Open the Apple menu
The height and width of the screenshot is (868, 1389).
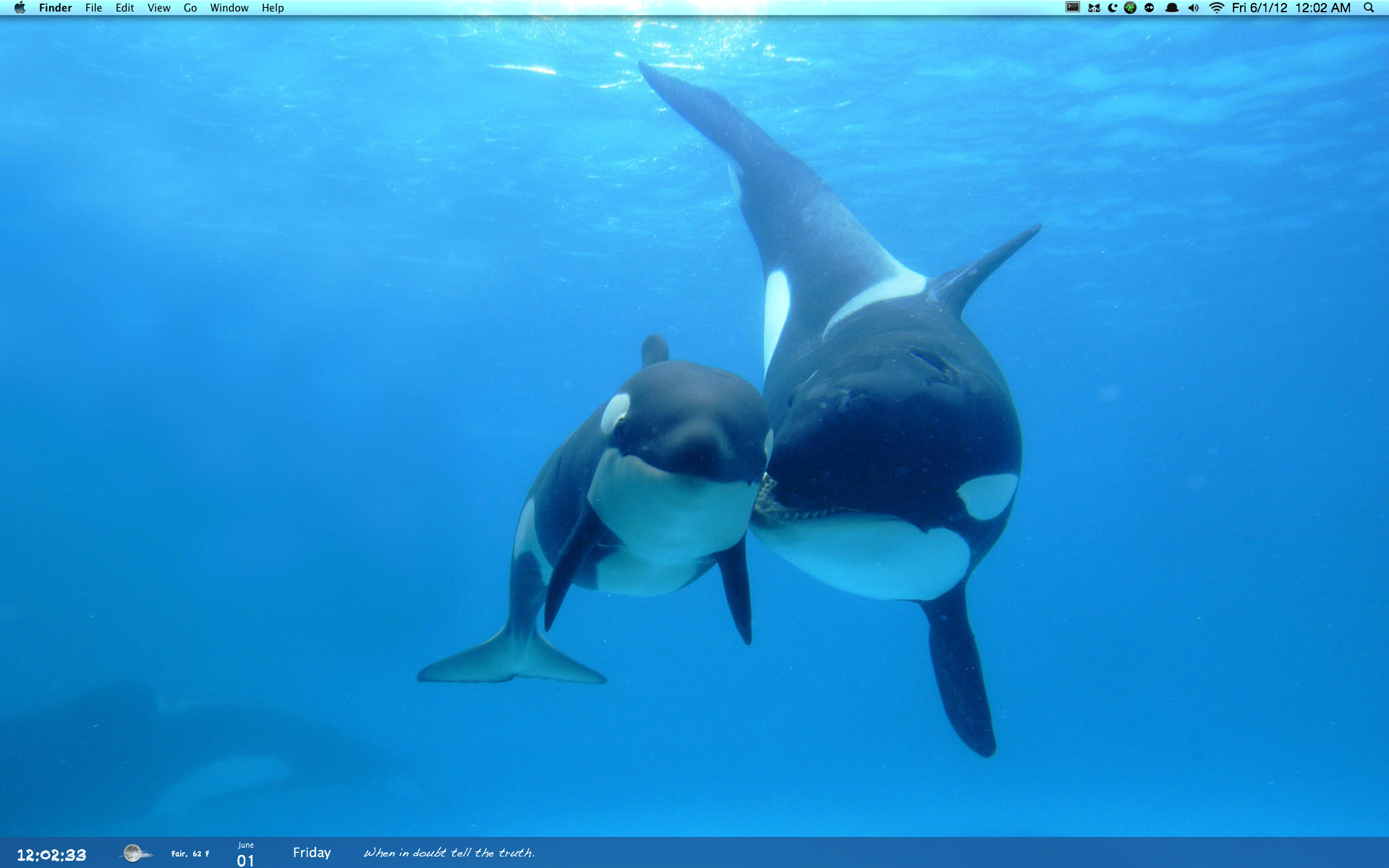20,8
